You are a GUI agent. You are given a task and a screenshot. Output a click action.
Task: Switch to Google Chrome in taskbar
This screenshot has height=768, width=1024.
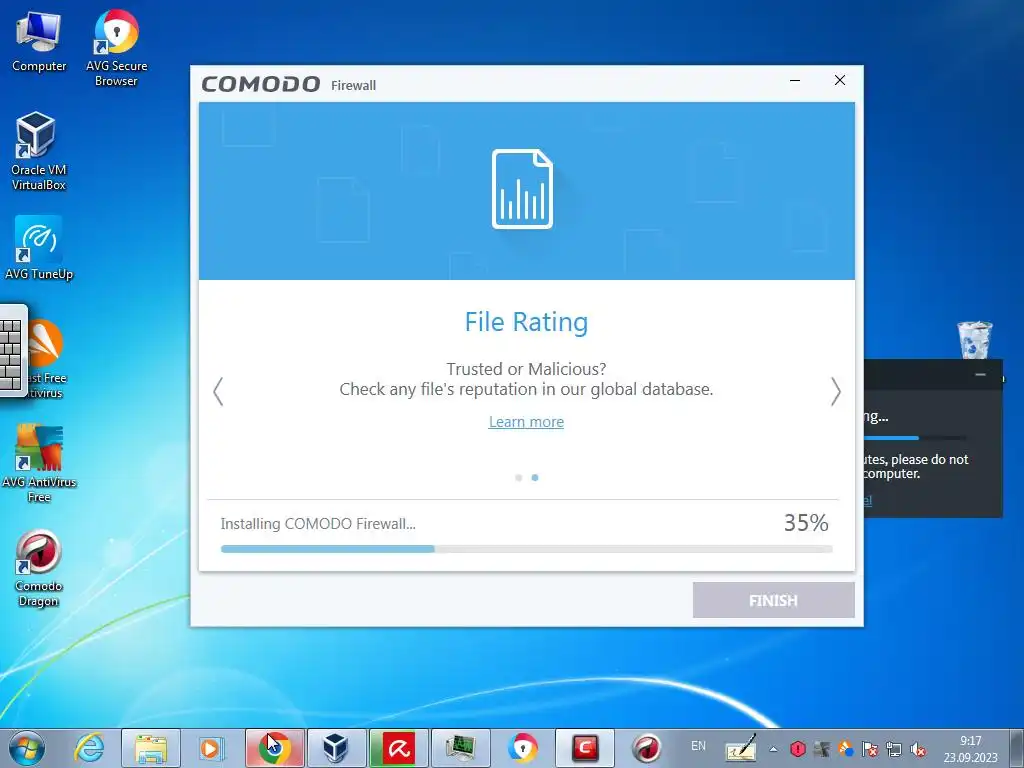[274, 748]
